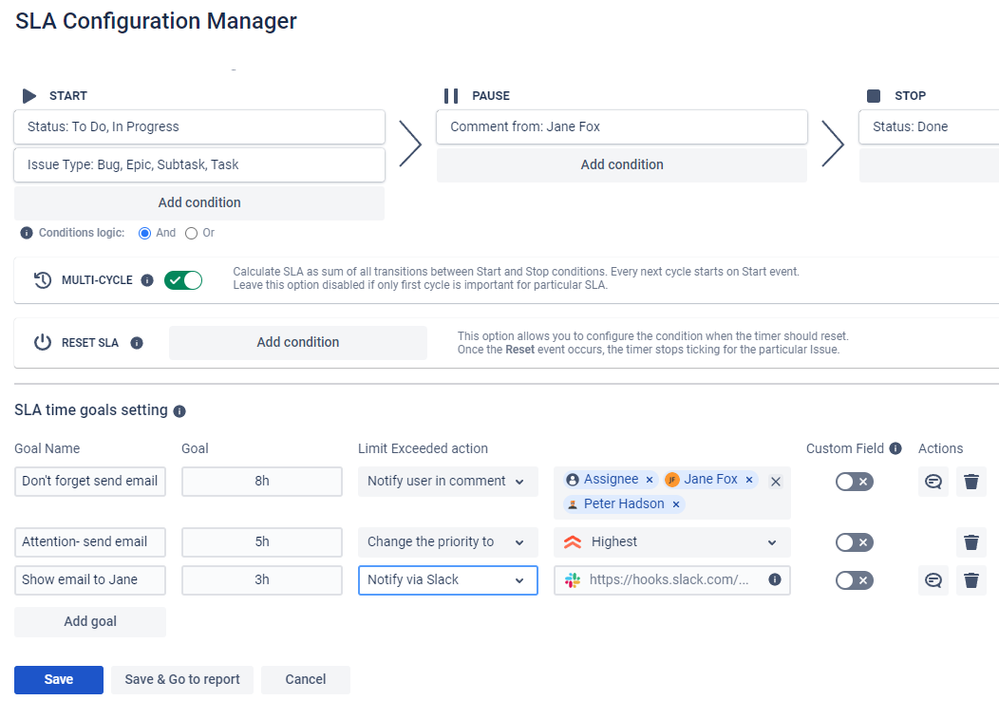This screenshot has width=999, height=704.
Task: Click Save & Go to report
Action: [182, 680]
